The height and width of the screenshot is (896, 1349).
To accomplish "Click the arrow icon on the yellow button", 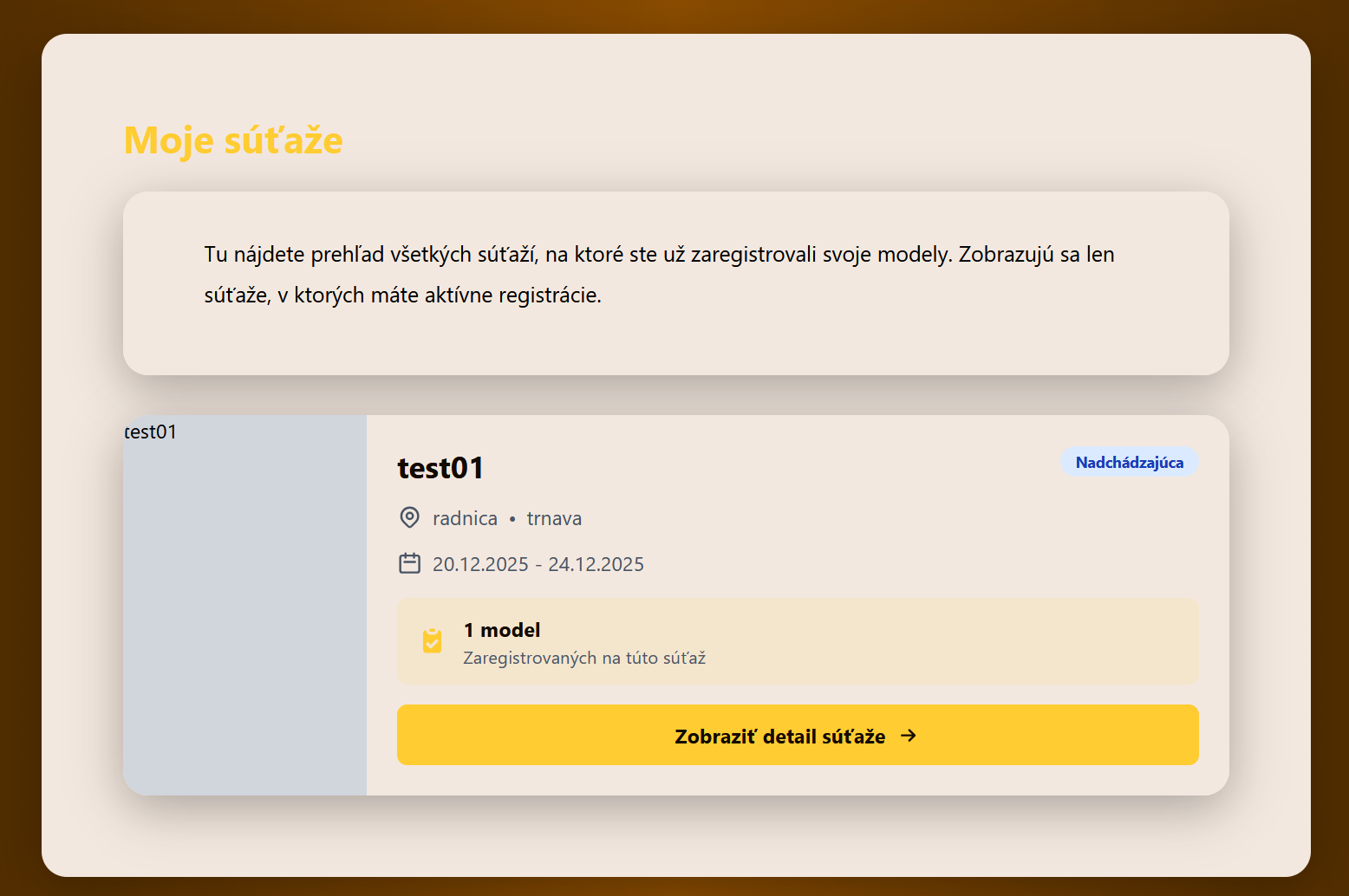I will click(908, 736).
